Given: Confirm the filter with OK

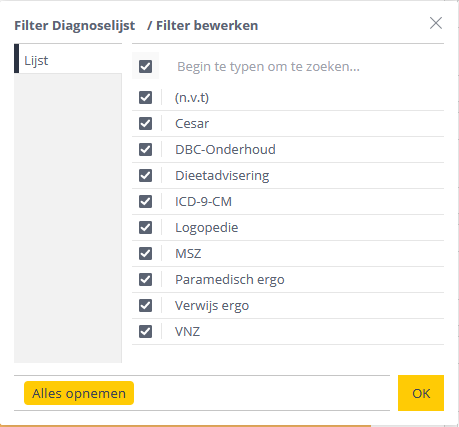Looking at the screenshot, I should (x=421, y=393).
